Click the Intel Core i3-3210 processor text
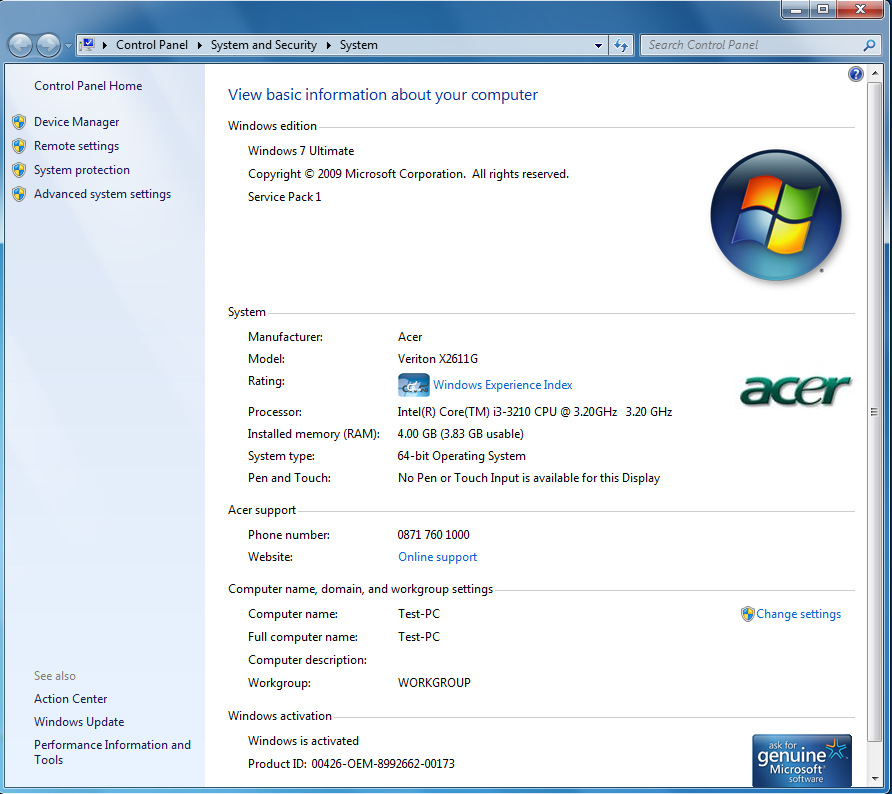 coord(535,412)
